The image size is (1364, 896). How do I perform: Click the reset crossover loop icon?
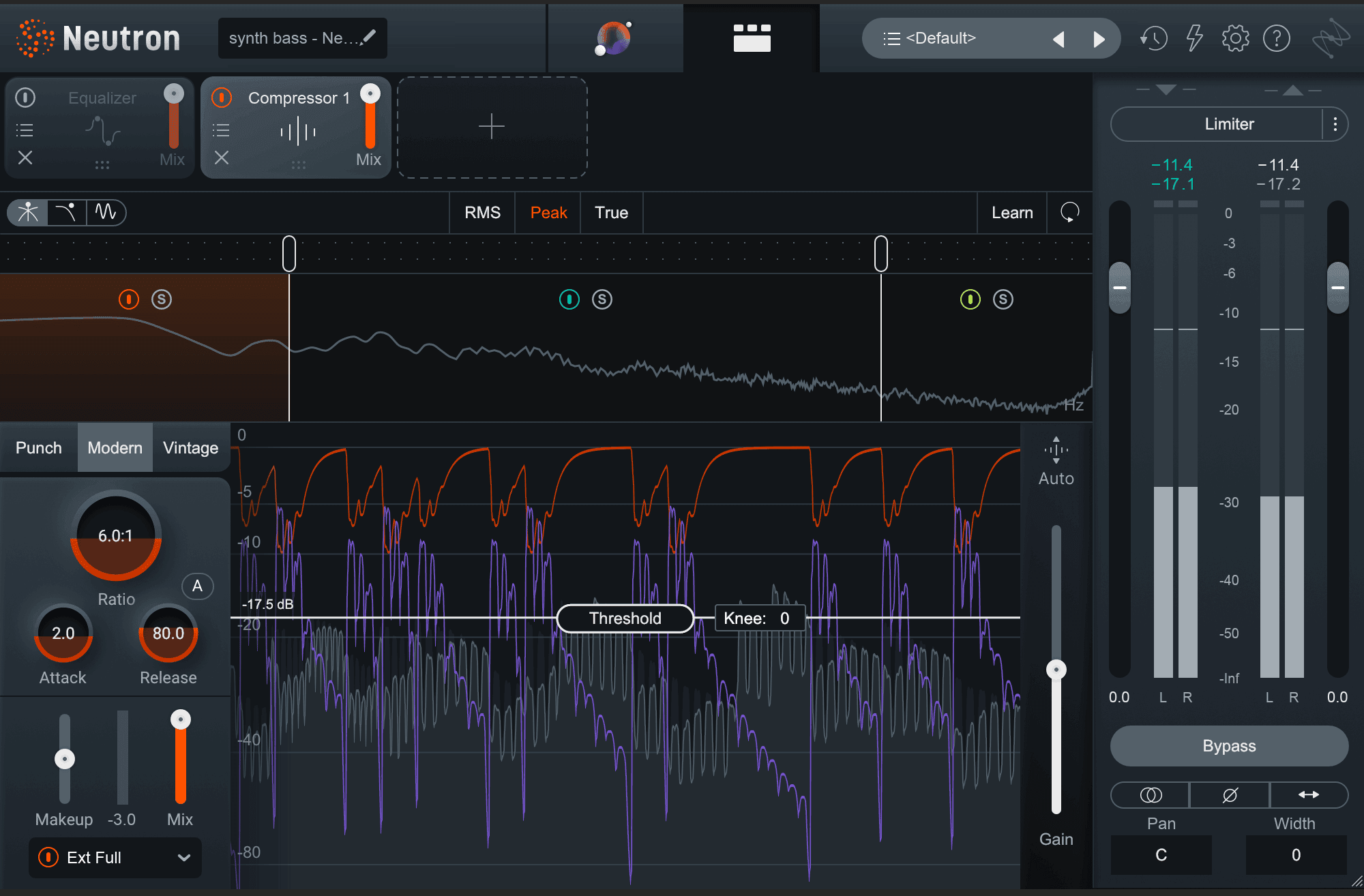click(x=1070, y=212)
